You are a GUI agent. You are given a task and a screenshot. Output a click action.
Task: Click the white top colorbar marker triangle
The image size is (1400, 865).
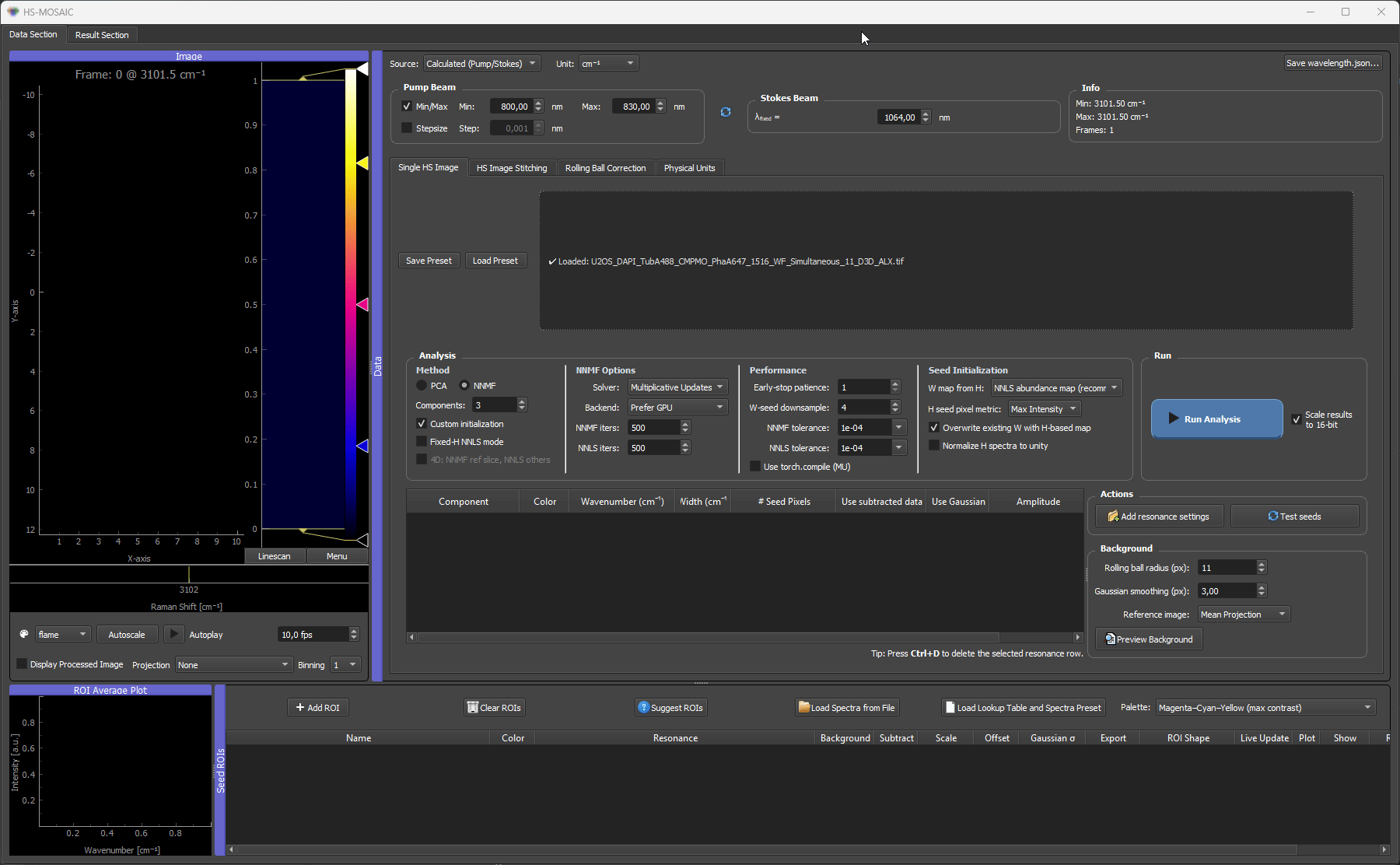click(x=362, y=69)
